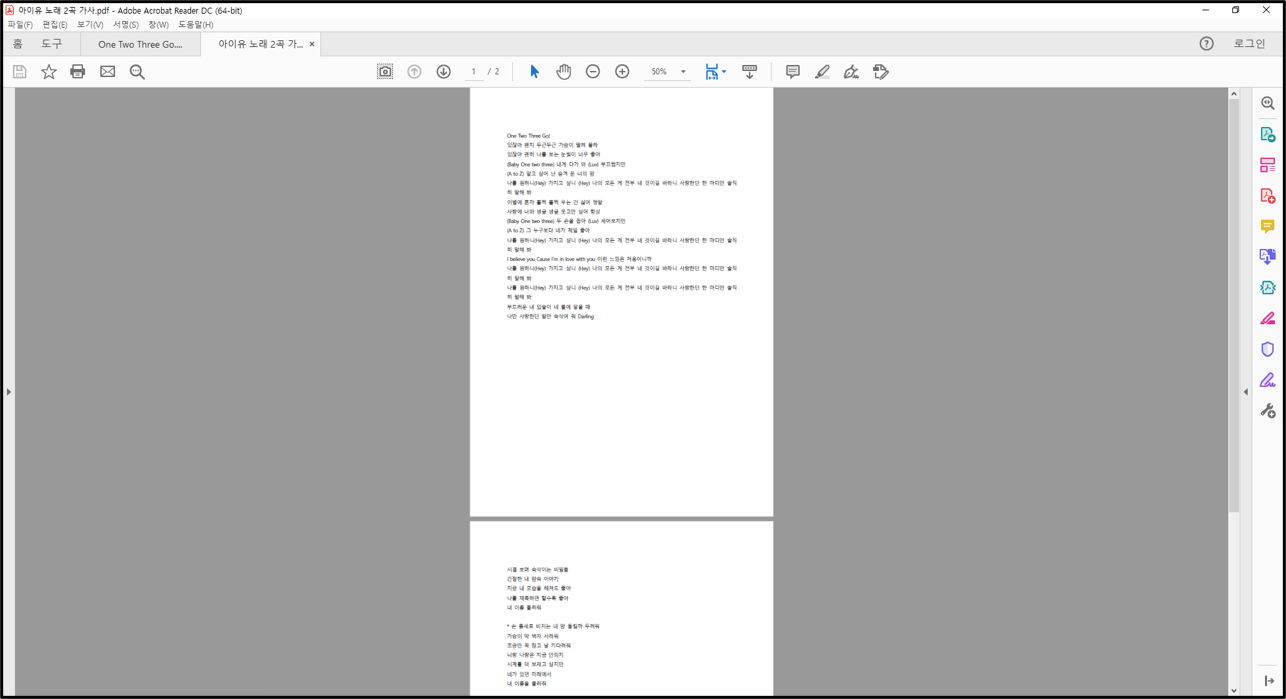Open the 도움말(H) menu

pyautogui.click(x=196, y=25)
